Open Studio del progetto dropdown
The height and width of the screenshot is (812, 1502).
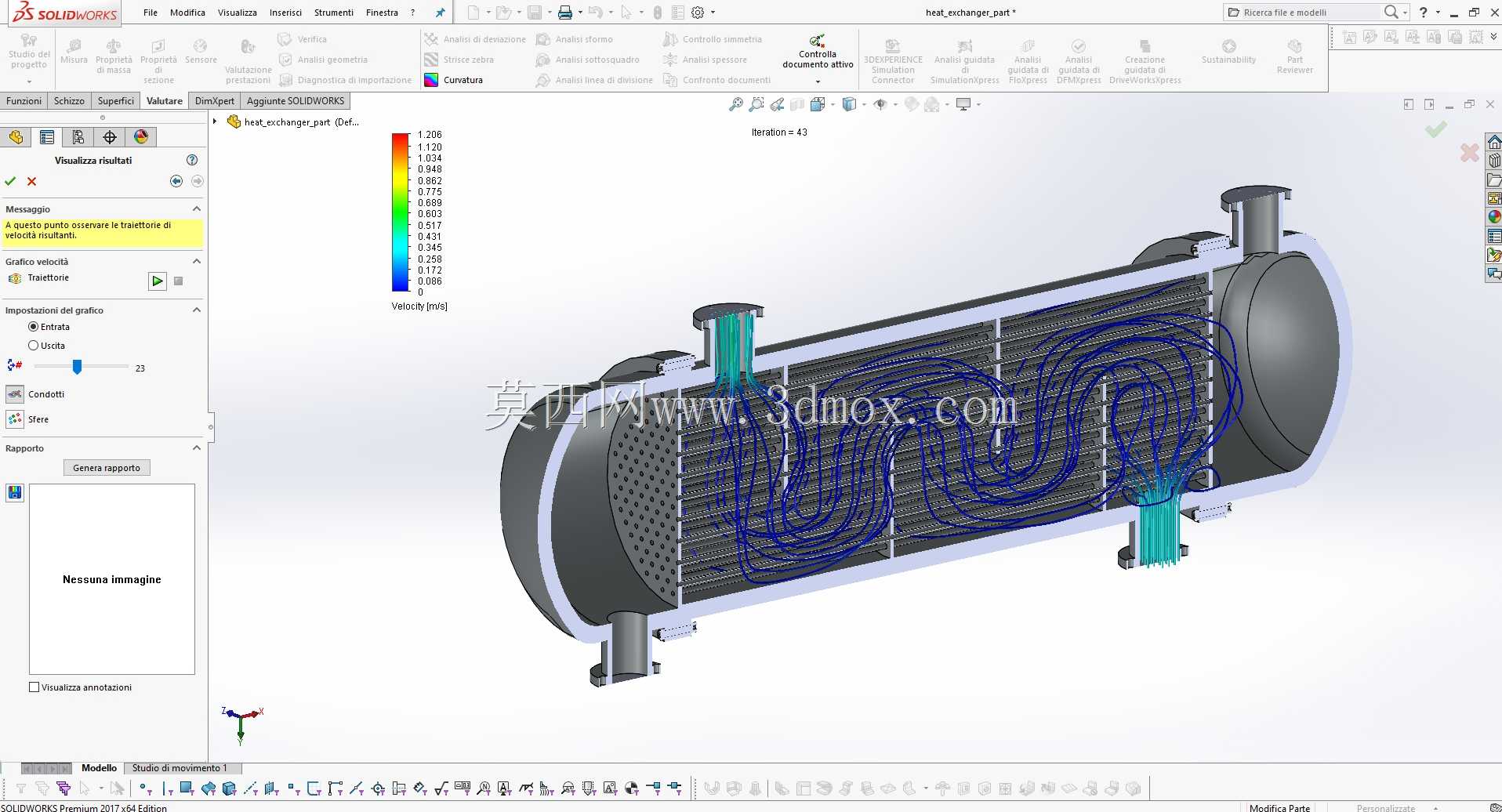[29, 82]
